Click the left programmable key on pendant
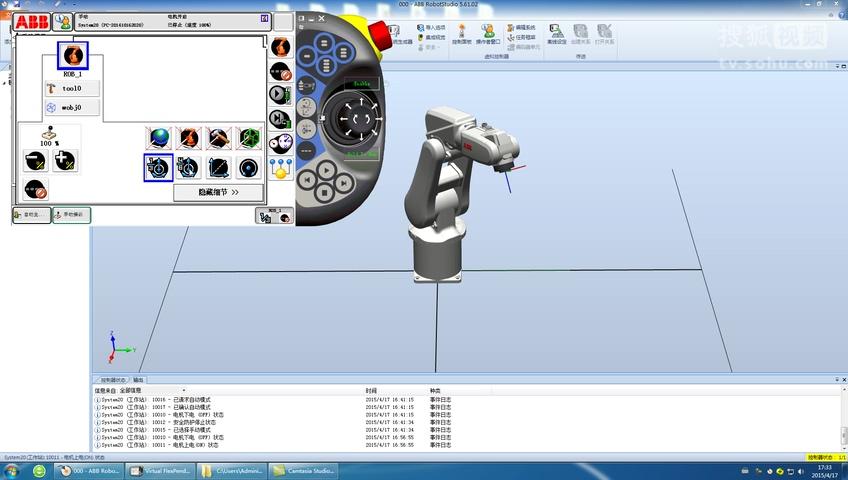The height and width of the screenshot is (480, 848). tap(307, 55)
